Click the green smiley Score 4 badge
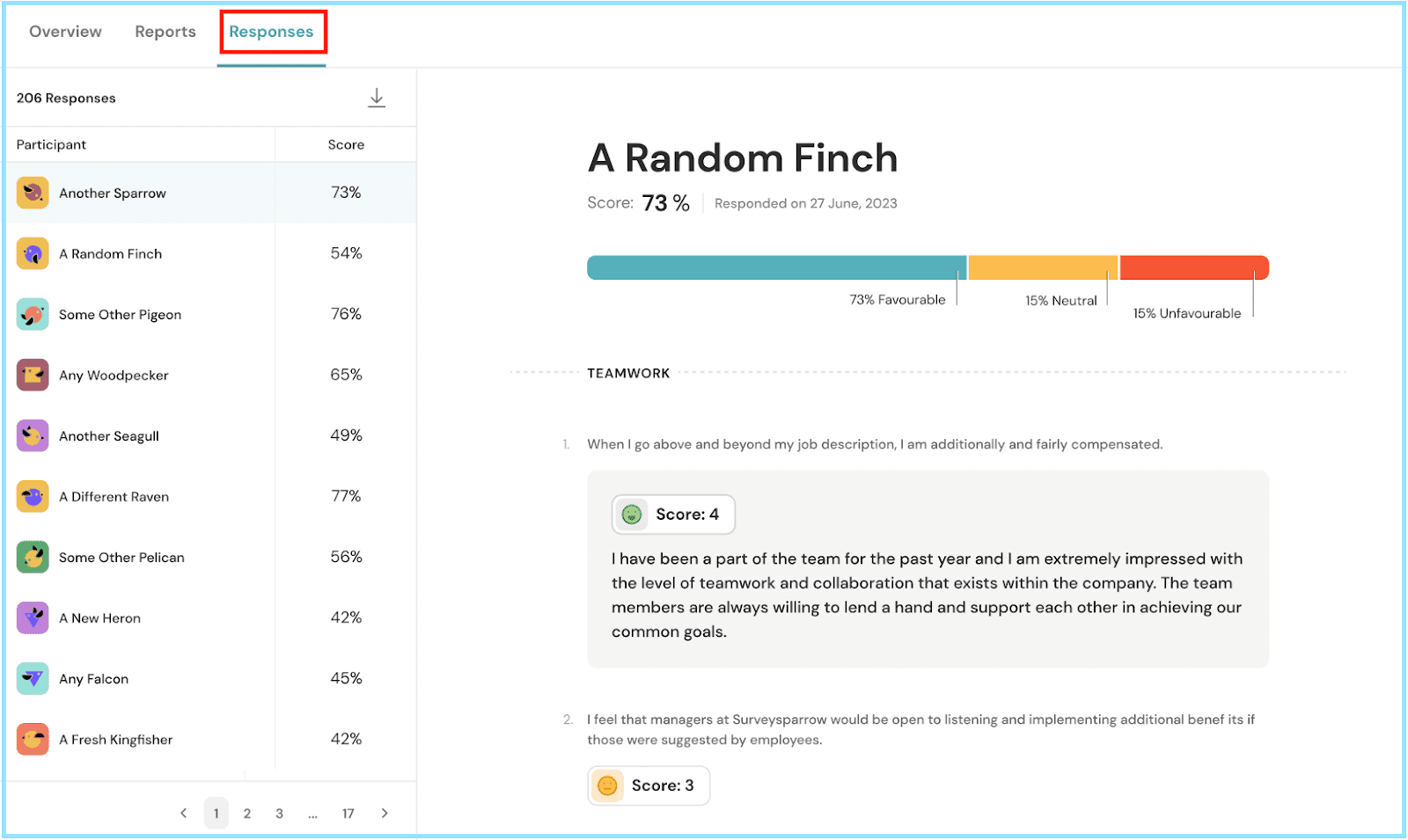This screenshot has height=840, width=1408. (x=673, y=515)
